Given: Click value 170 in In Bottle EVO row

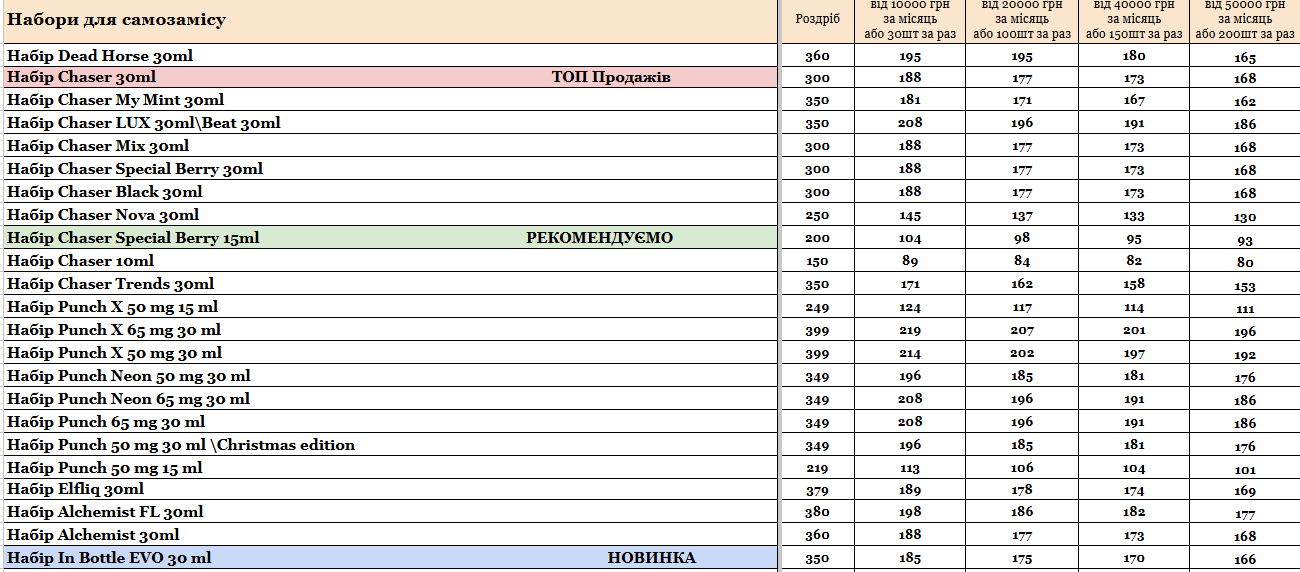Looking at the screenshot, I should click(x=1134, y=558).
